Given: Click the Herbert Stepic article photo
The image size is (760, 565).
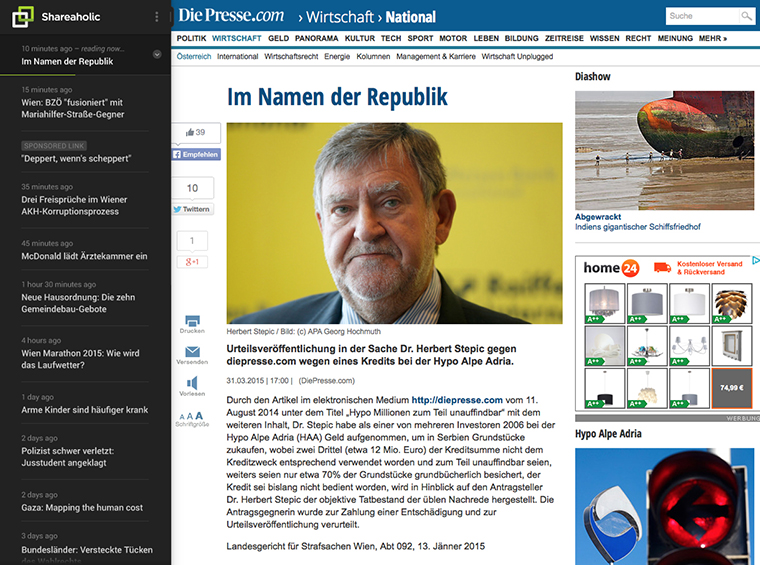Looking at the screenshot, I should (395, 223).
